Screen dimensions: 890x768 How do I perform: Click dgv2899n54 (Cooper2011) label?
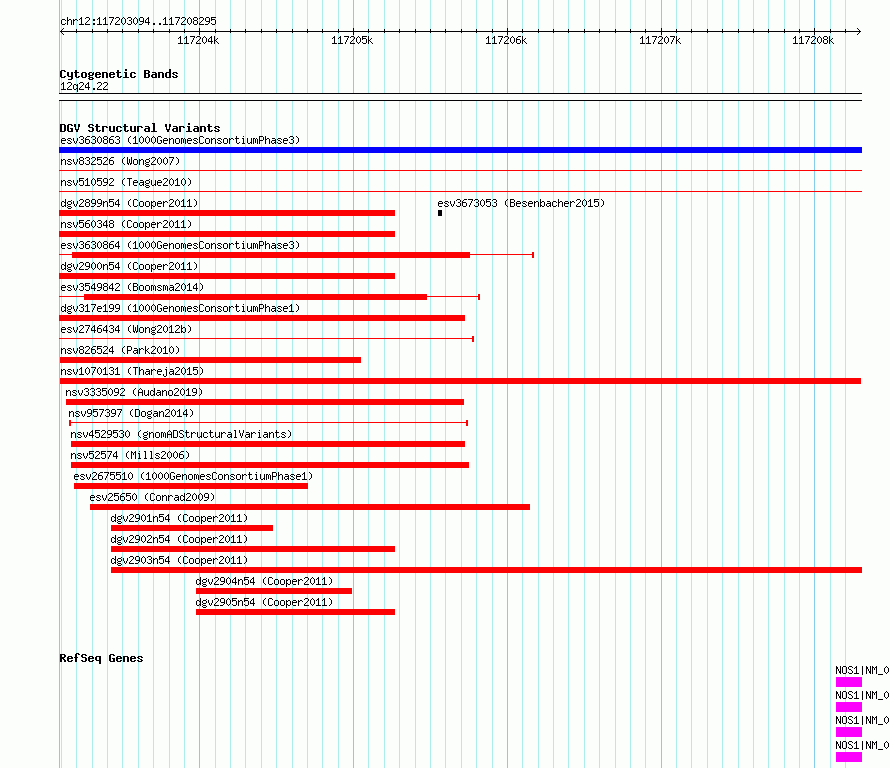(x=129, y=203)
